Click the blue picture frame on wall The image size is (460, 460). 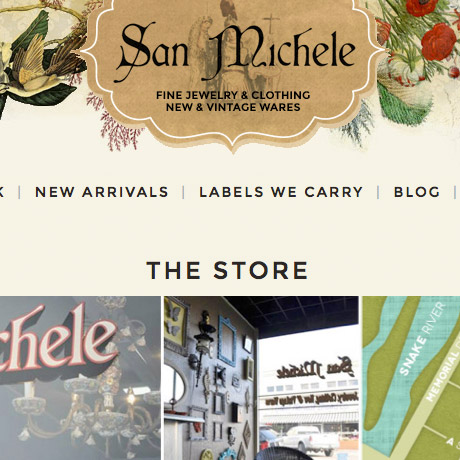click(x=227, y=341)
